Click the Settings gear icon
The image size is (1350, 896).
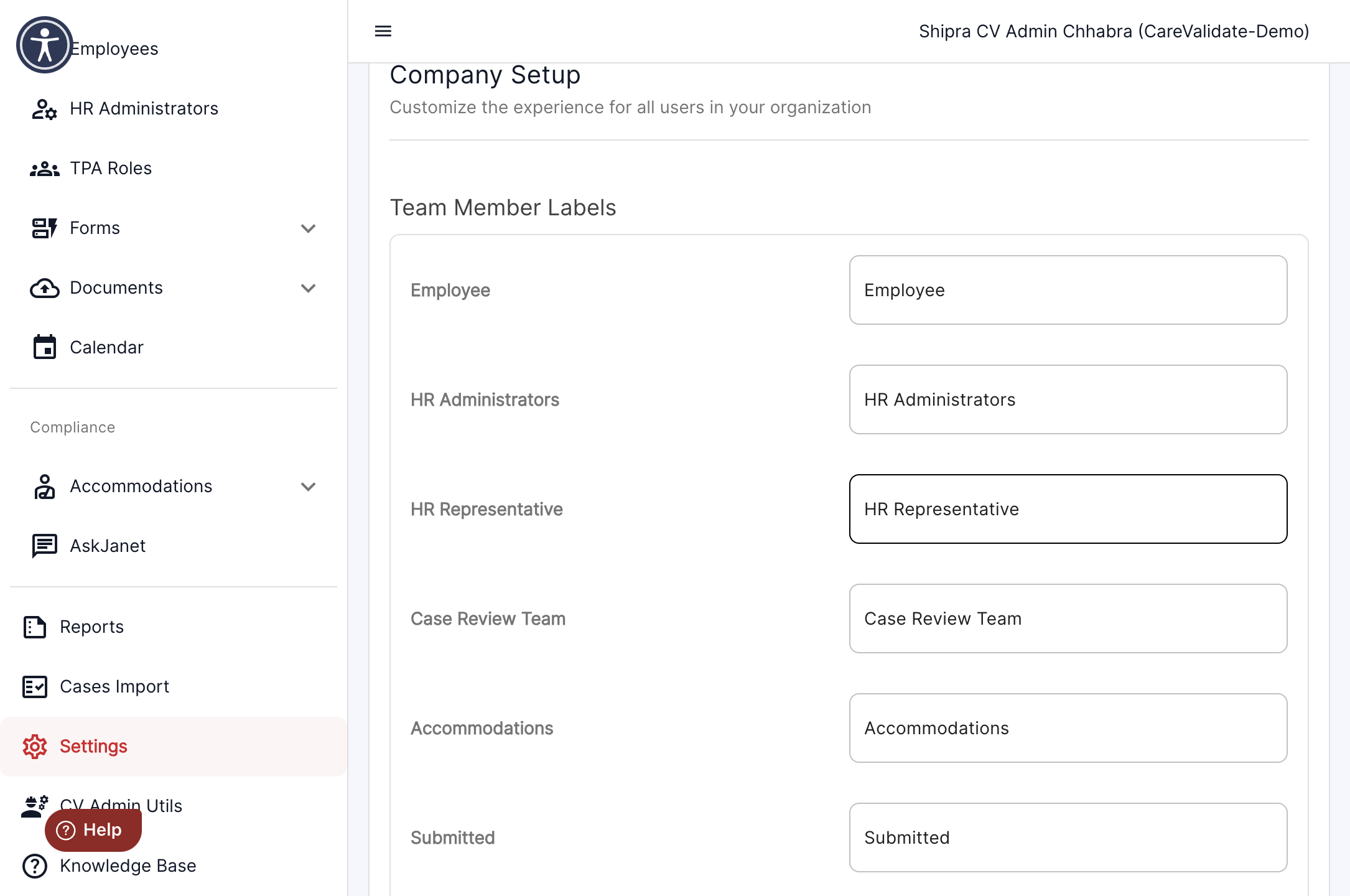(35, 747)
